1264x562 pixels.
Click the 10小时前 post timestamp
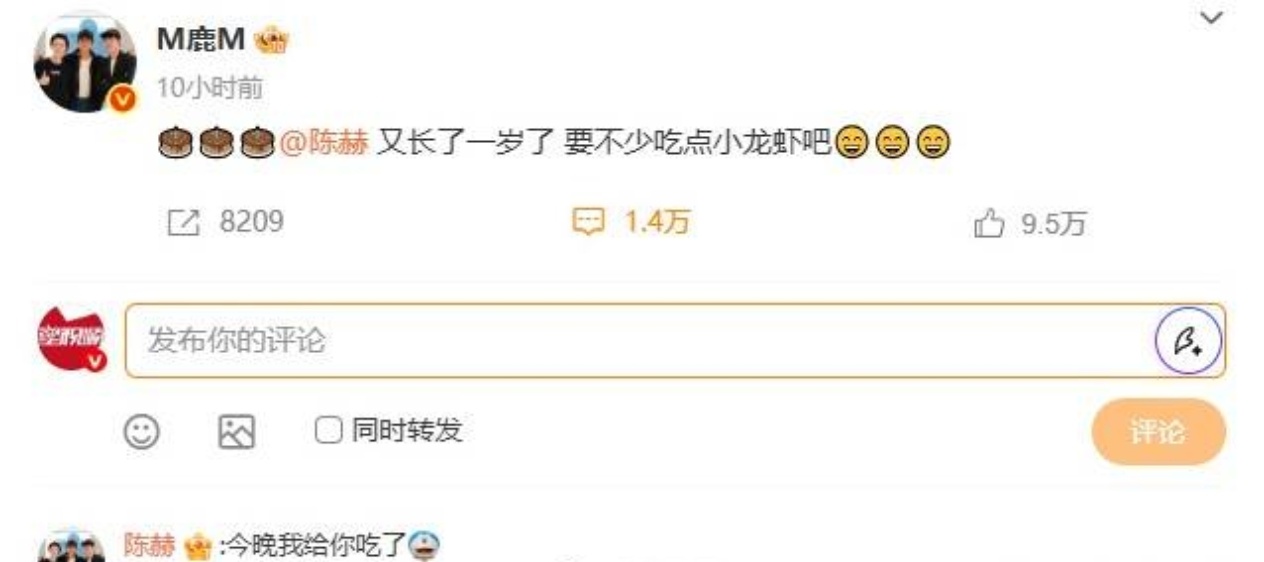tap(210, 88)
